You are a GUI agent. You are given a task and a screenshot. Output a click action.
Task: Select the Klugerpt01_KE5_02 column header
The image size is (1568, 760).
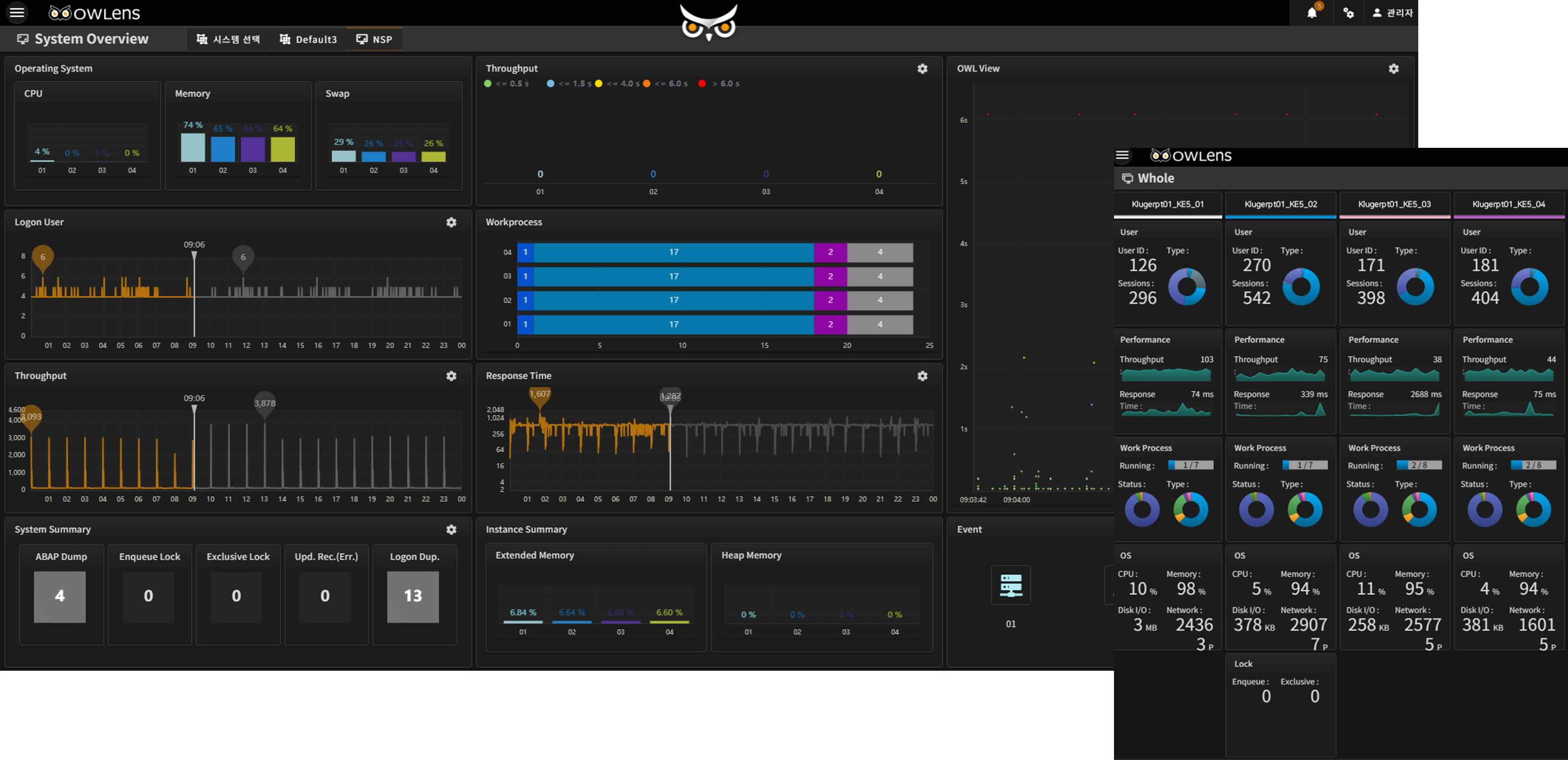1281,205
